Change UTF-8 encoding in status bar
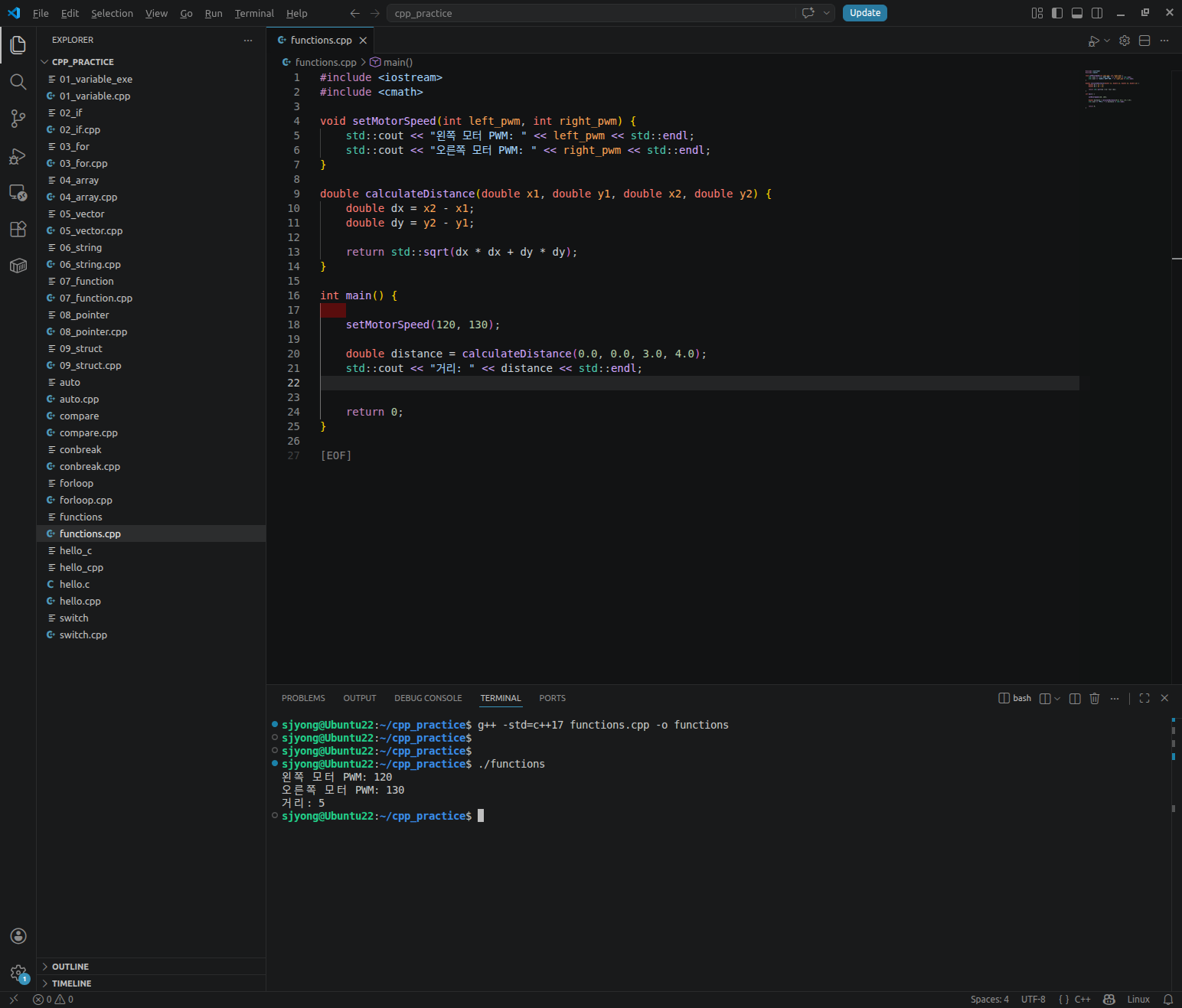The image size is (1182, 1008). click(x=1033, y=1000)
